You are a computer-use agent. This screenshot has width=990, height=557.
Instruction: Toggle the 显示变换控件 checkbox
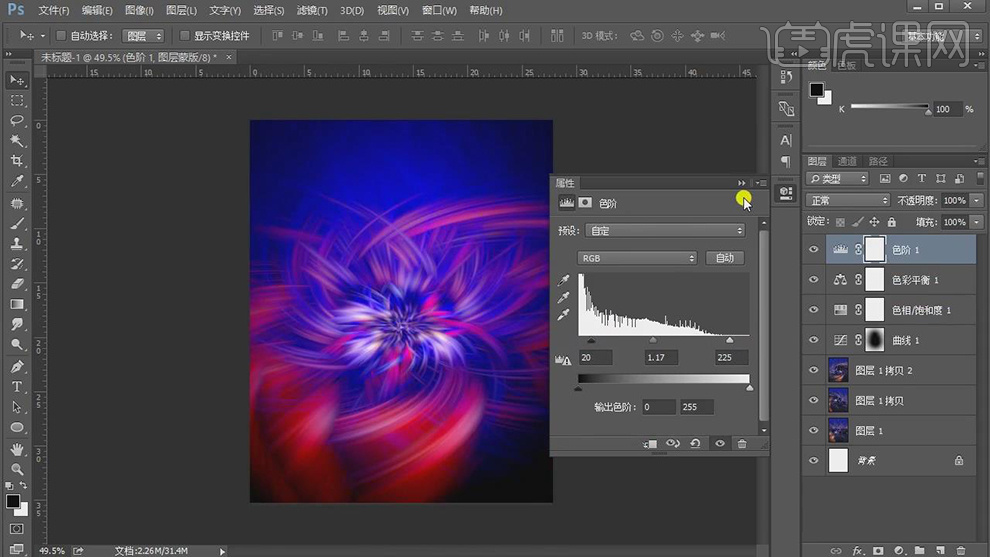click(x=184, y=35)
